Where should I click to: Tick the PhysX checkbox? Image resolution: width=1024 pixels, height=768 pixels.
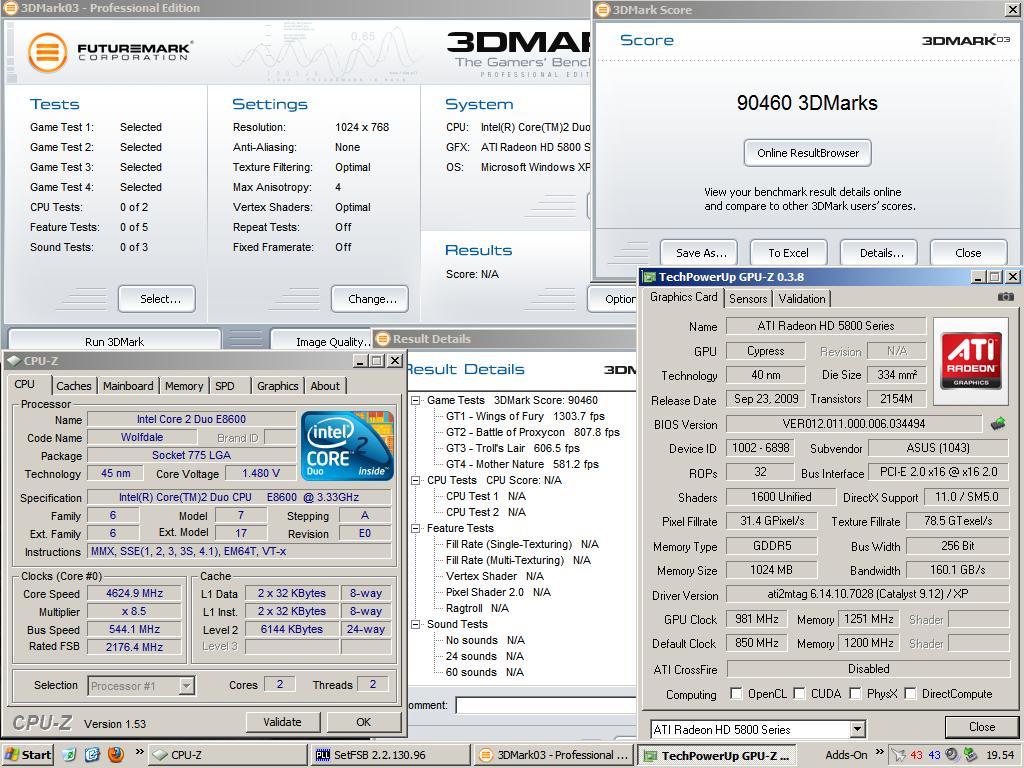(855, 694)
